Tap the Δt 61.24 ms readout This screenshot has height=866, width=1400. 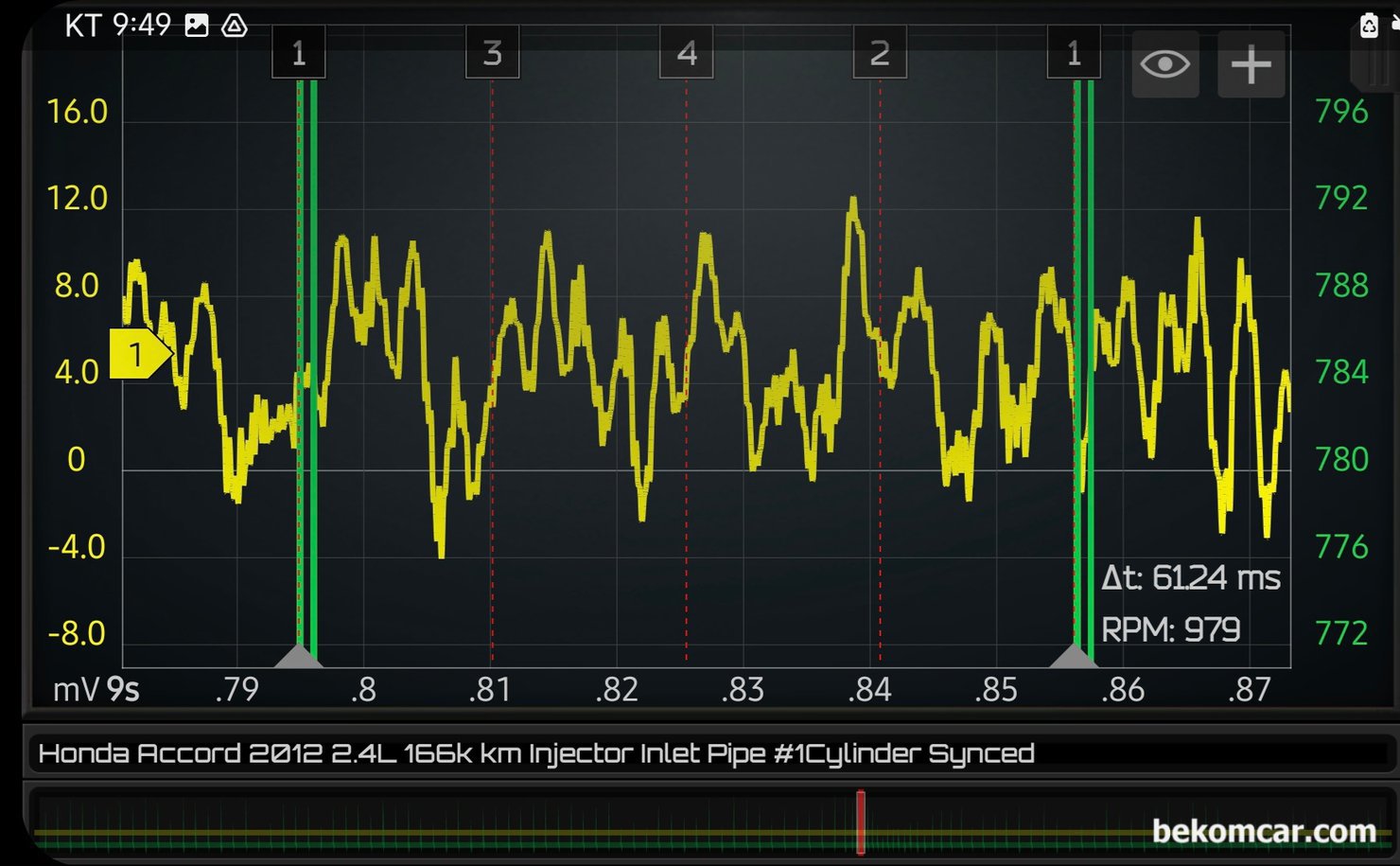[x=1190, y=577]
